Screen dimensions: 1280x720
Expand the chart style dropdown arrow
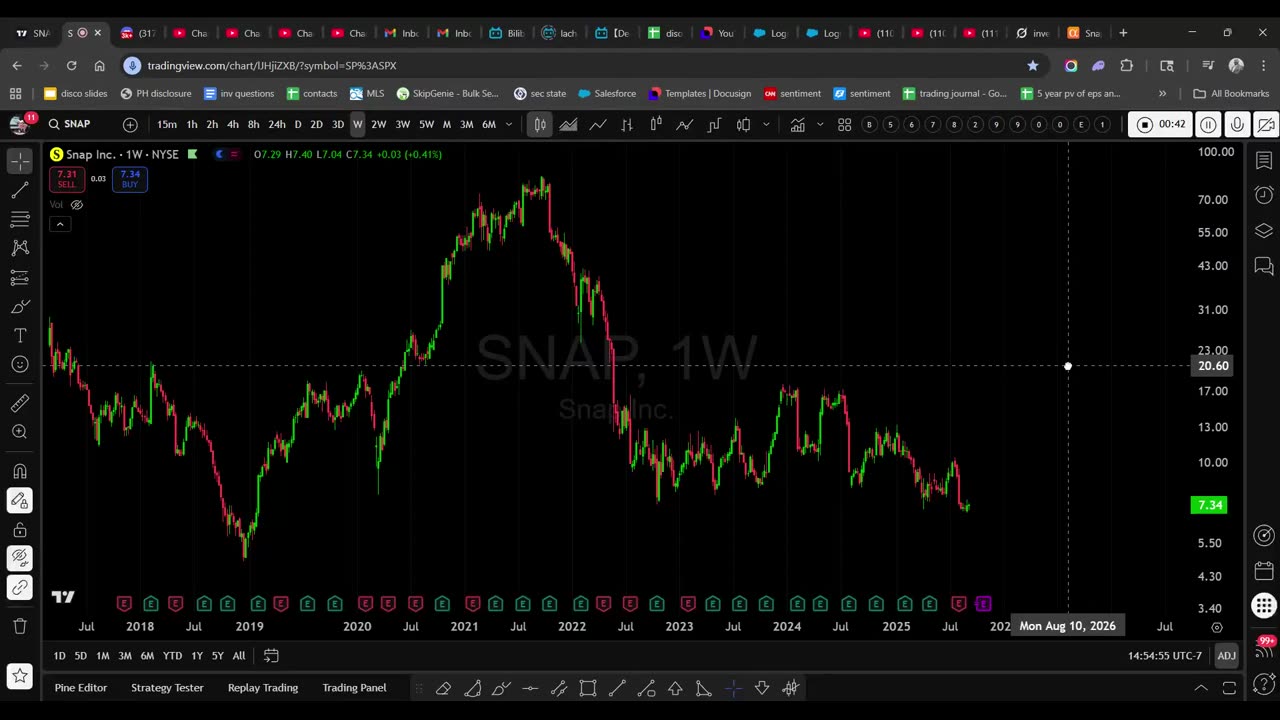pos(766,124)
